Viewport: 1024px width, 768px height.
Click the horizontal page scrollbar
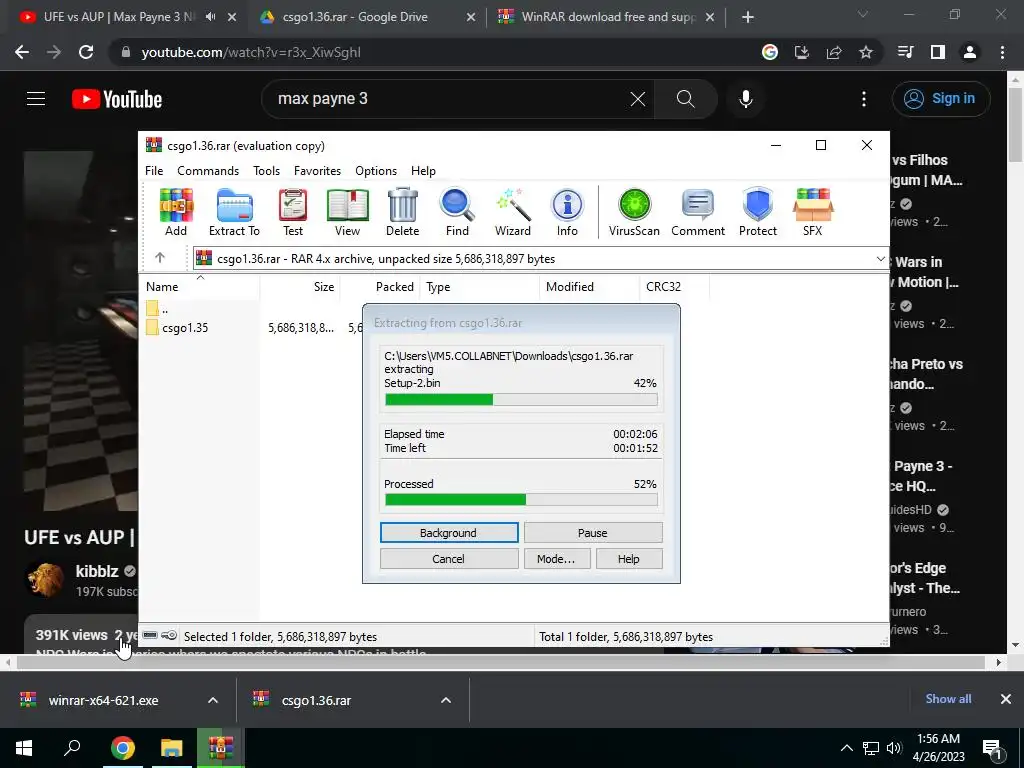click(501, 662)
